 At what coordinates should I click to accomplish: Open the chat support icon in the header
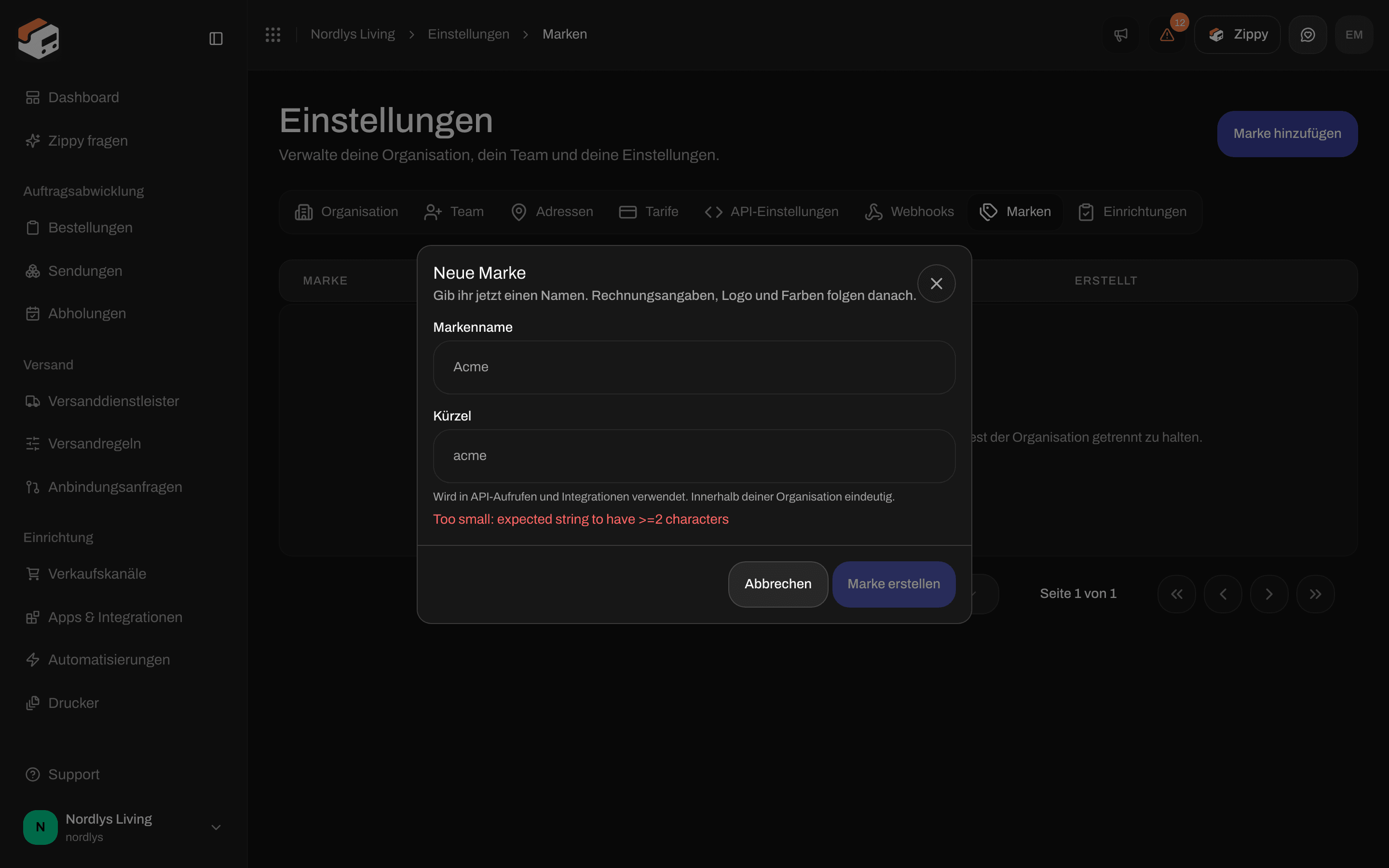(x=1308, y=35)
